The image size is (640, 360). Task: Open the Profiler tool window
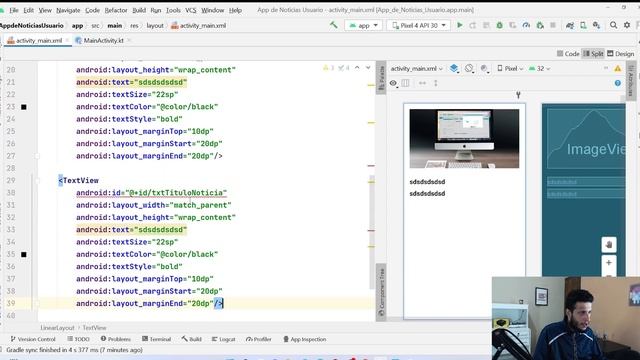coord(259,339)
